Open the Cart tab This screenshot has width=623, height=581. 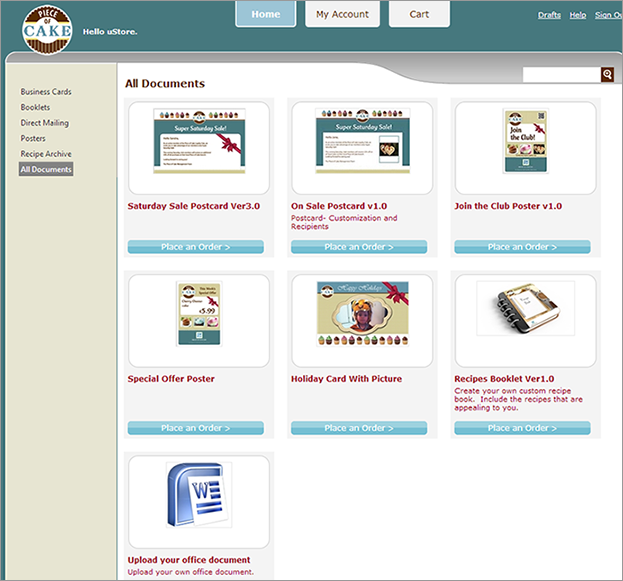419,14
